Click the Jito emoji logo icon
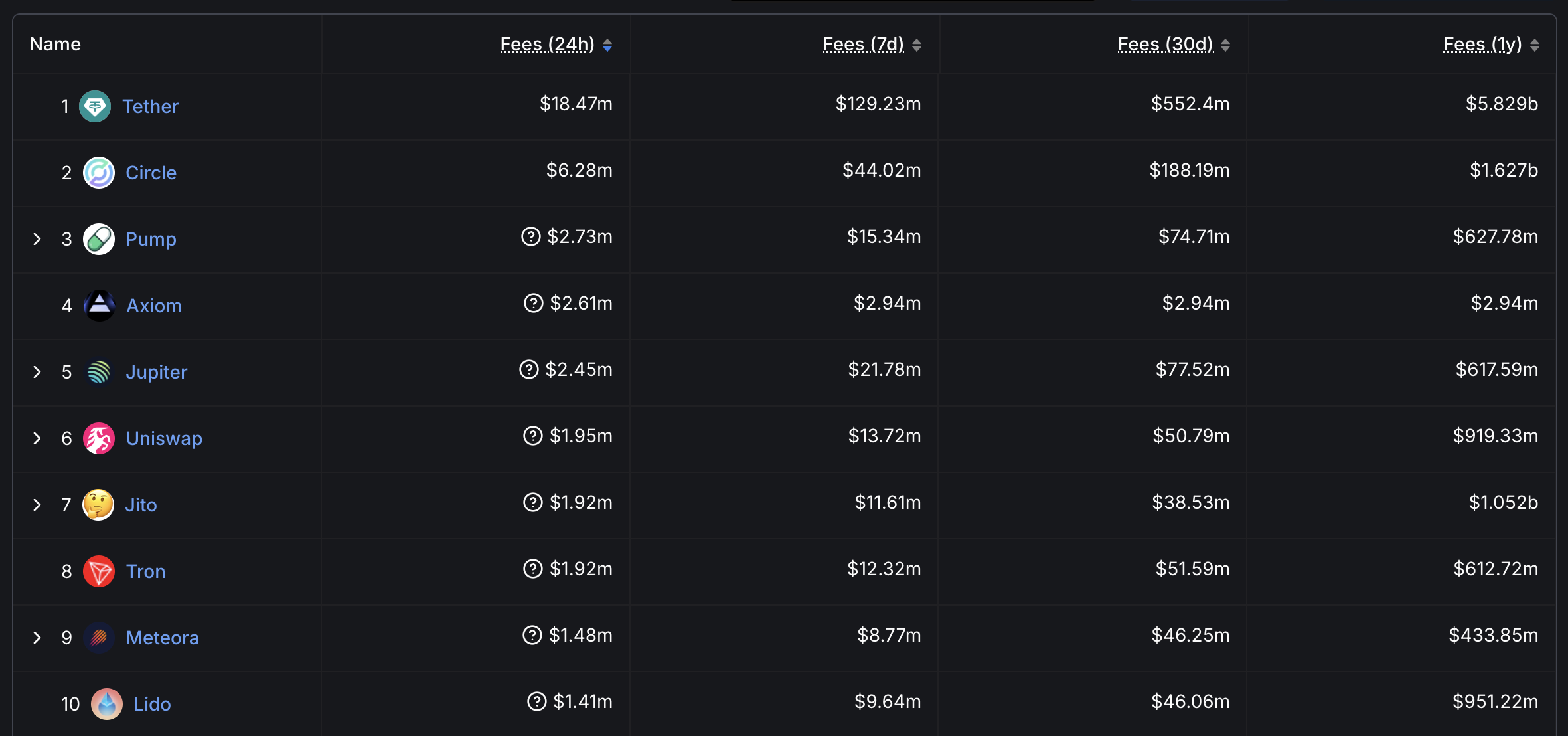The width and height of the screenshot is (1568, 736). [98, 505]
